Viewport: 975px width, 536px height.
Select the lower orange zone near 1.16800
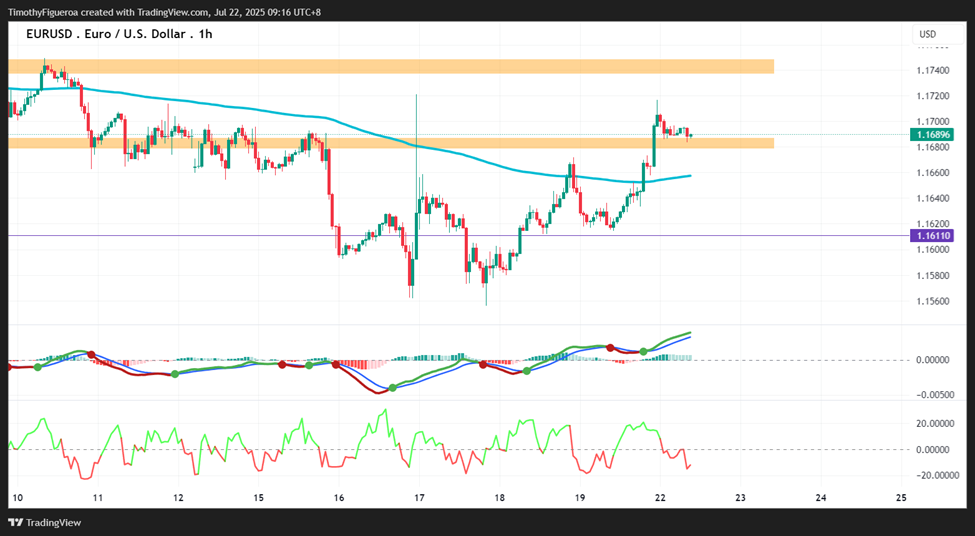click(391, 144)
